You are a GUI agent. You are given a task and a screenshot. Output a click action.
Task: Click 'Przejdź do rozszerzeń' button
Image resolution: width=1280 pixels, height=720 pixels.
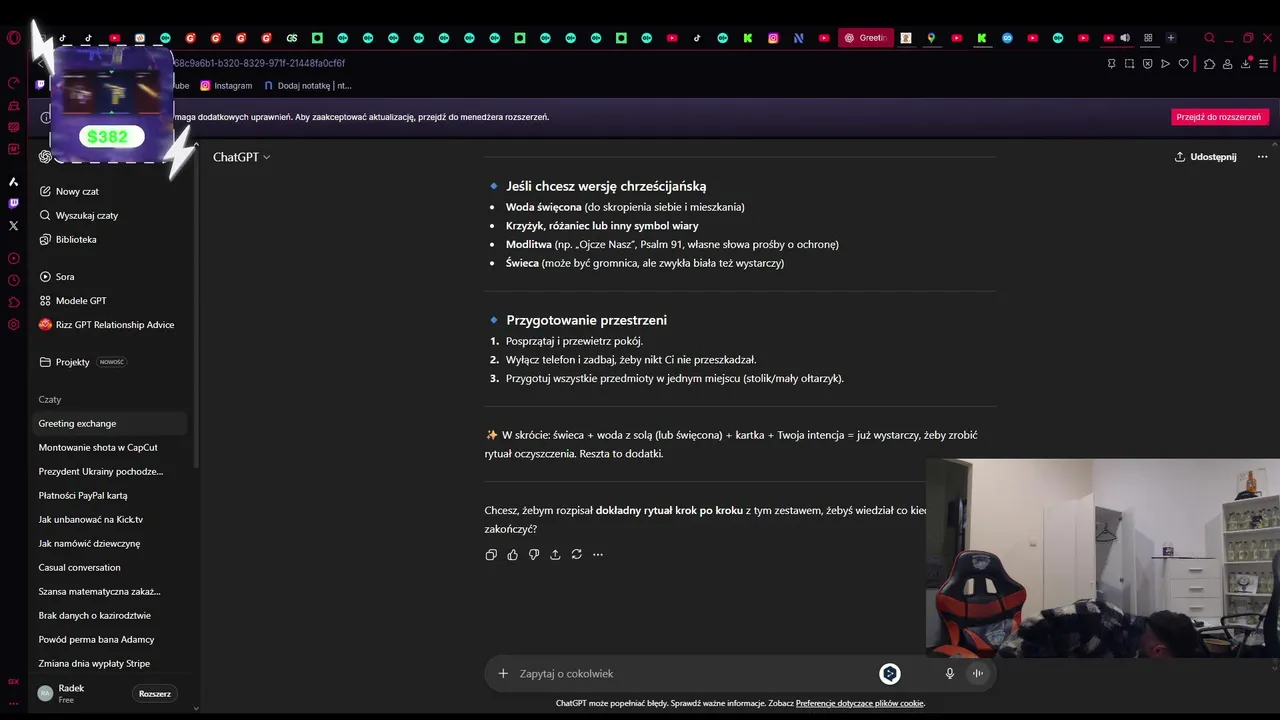tap(1219, 117)
